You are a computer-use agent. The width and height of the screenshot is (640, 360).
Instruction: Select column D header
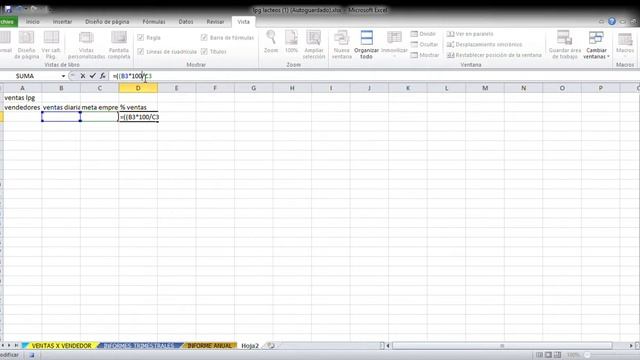pyautogui.click(x=138, y=88)
